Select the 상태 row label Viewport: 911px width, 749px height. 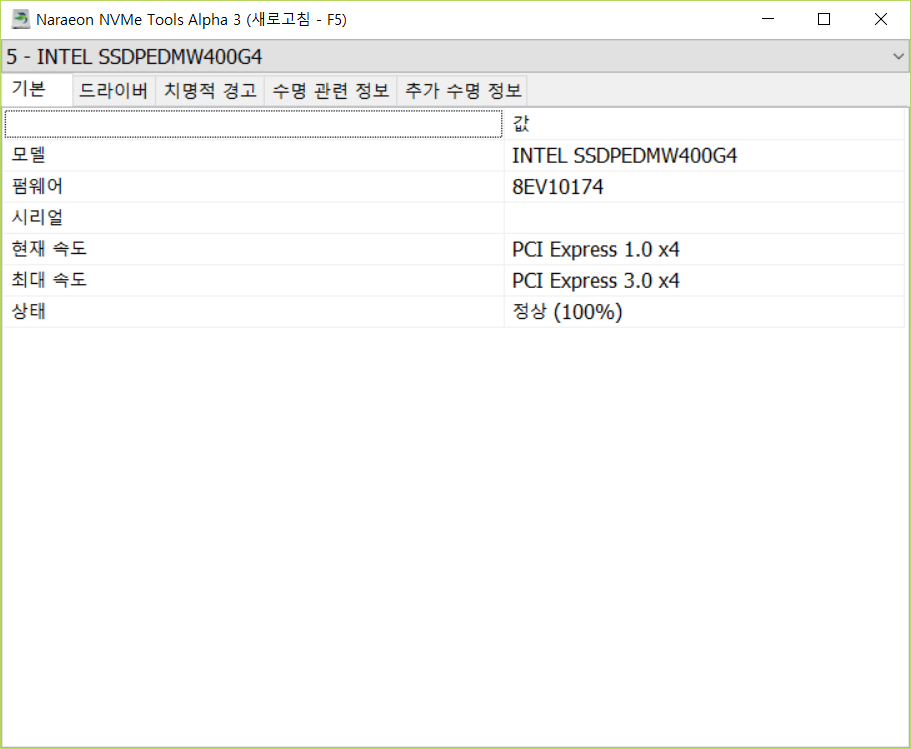[28, 312]
